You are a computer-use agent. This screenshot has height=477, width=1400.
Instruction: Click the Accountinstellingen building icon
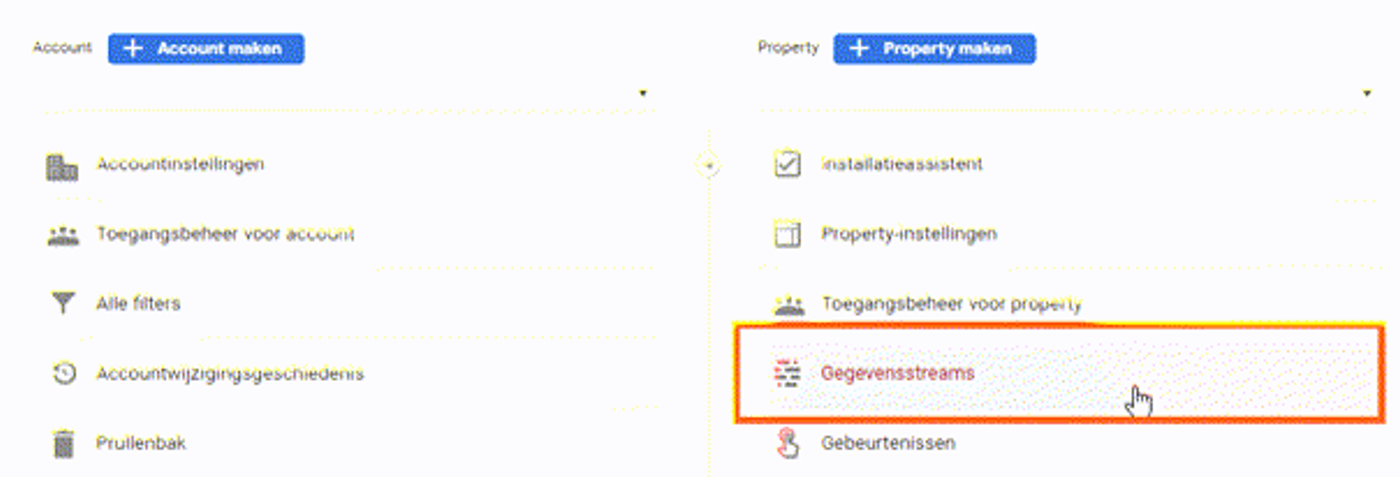click(62, 166)
